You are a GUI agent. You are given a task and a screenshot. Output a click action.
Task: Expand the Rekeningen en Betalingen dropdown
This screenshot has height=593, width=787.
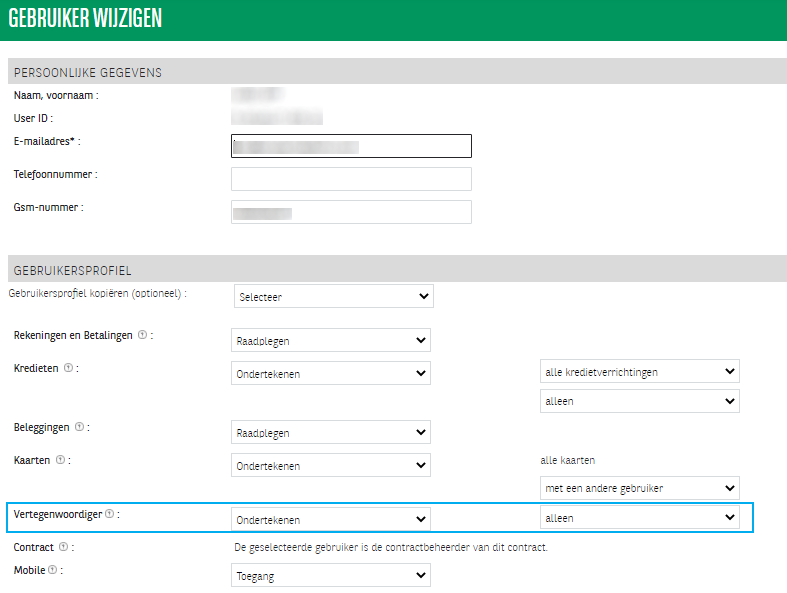tap(330, 341)
